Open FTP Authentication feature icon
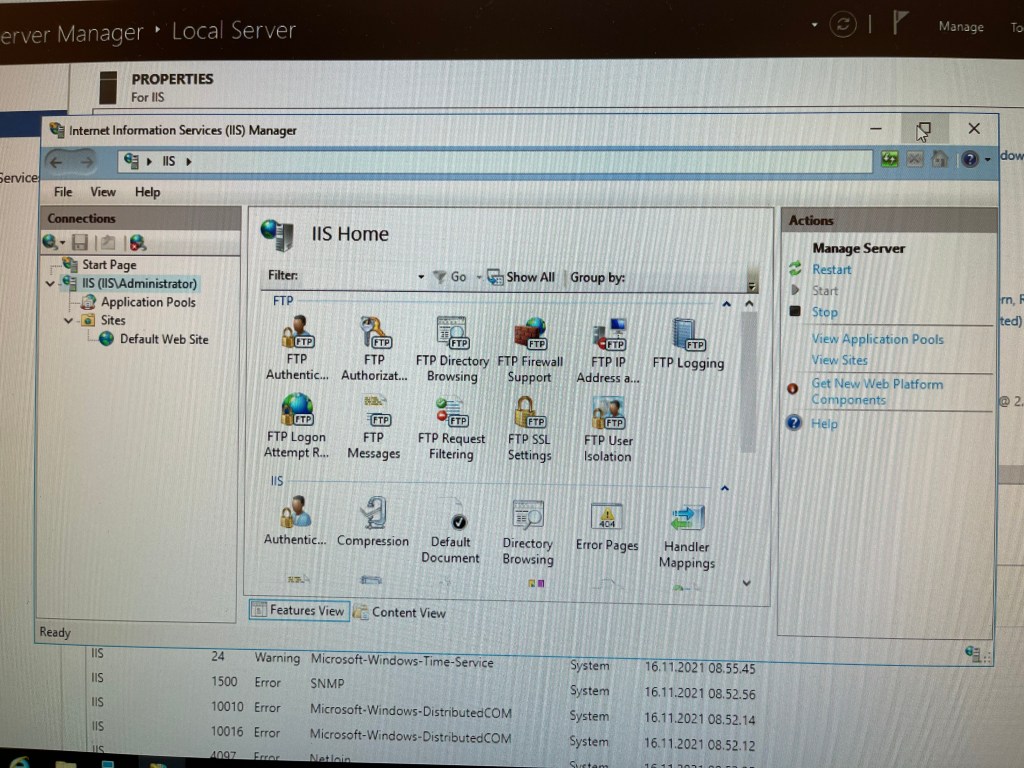1024x768 pixels. [297, 335]
